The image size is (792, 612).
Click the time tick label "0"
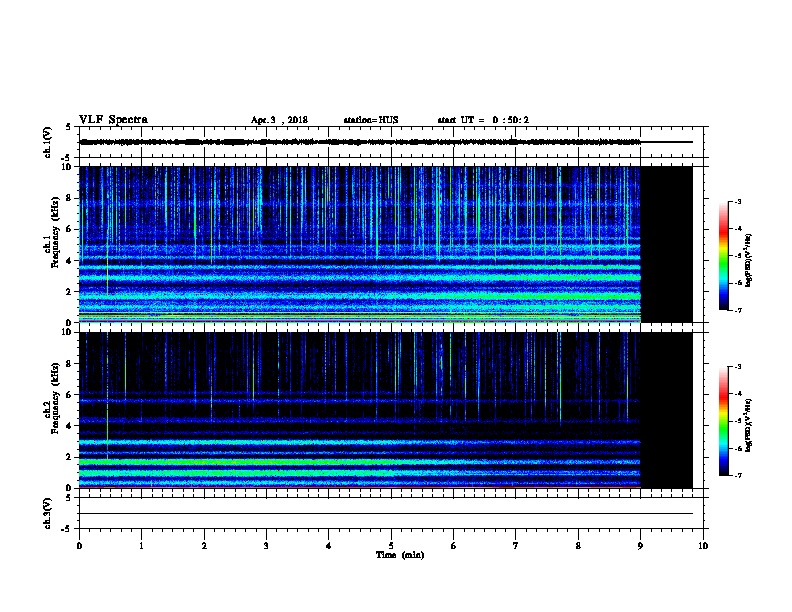(79, 546)
